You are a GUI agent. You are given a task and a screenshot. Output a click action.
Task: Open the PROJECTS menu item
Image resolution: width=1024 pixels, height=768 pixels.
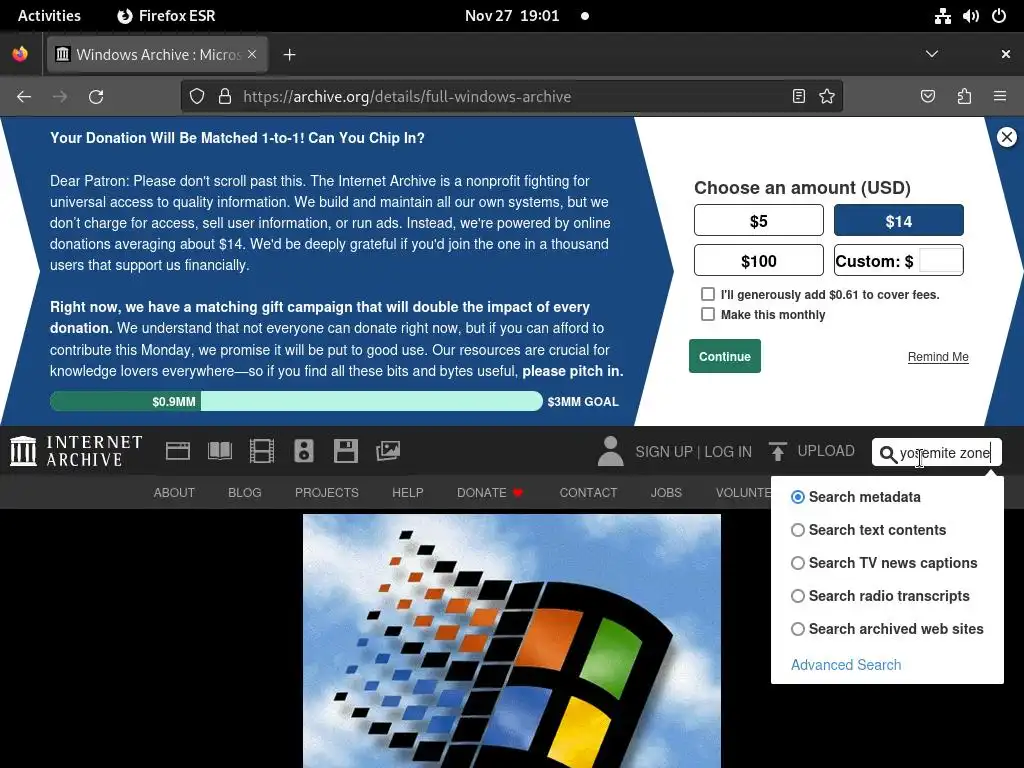[327, 492]
